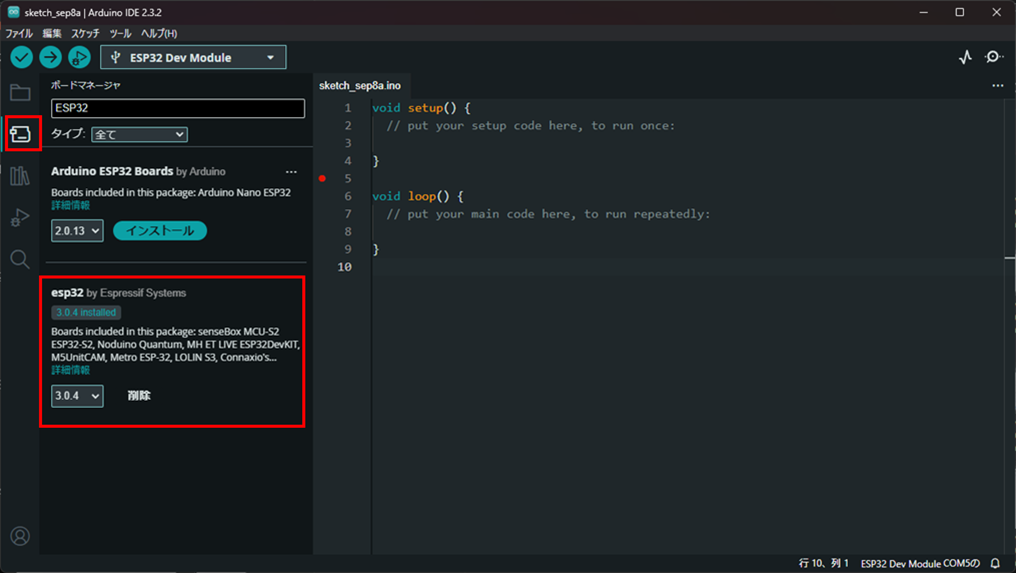Click the Verify checkmark button
Viewport: 1016px width, 573px height.
pyautogui.click(x=21, y=58)
